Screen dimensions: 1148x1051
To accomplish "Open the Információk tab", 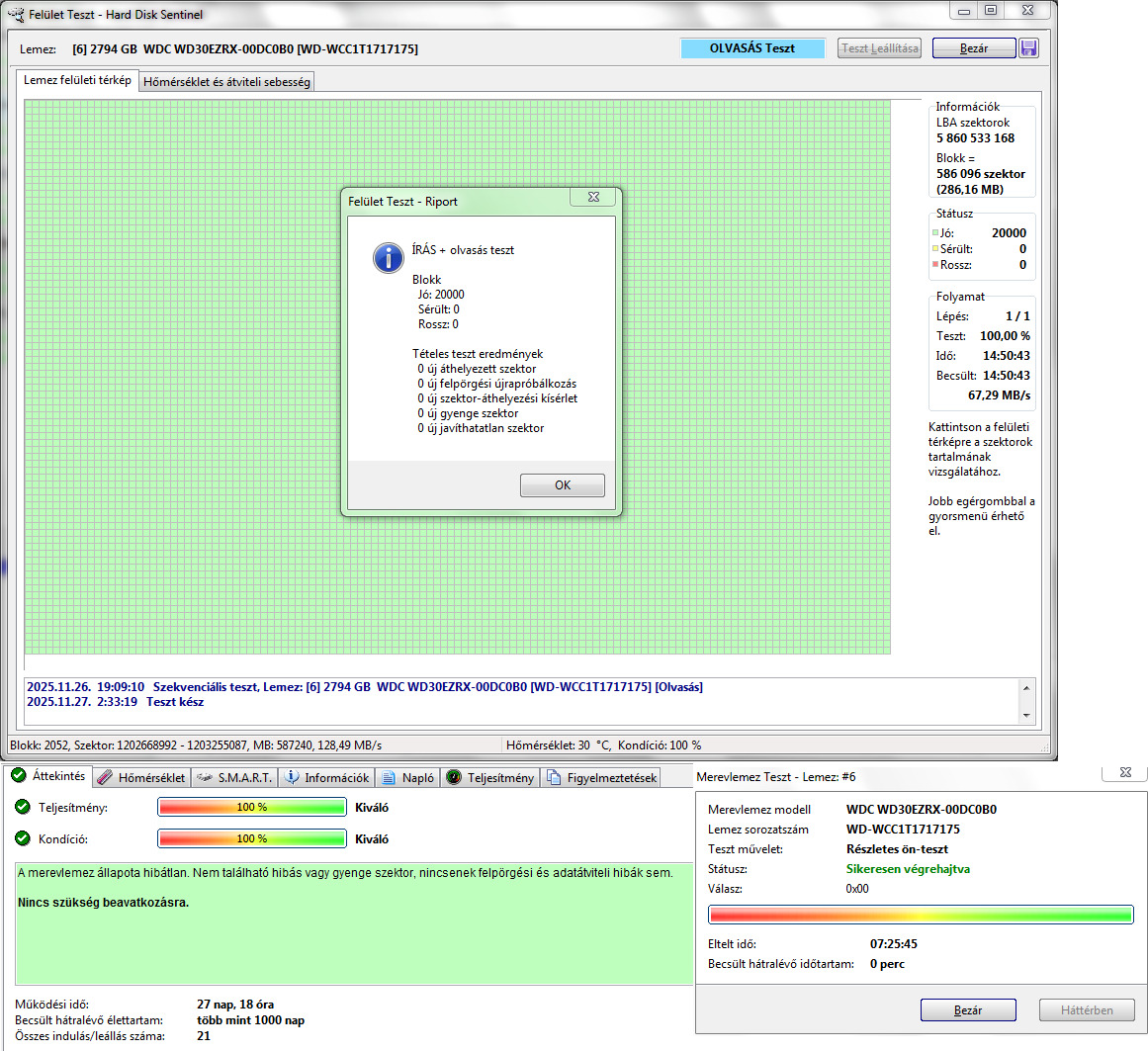I will click(327, 777).
